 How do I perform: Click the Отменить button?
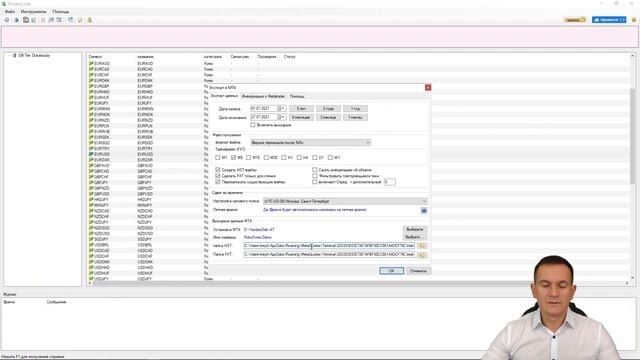coord(418,271)
